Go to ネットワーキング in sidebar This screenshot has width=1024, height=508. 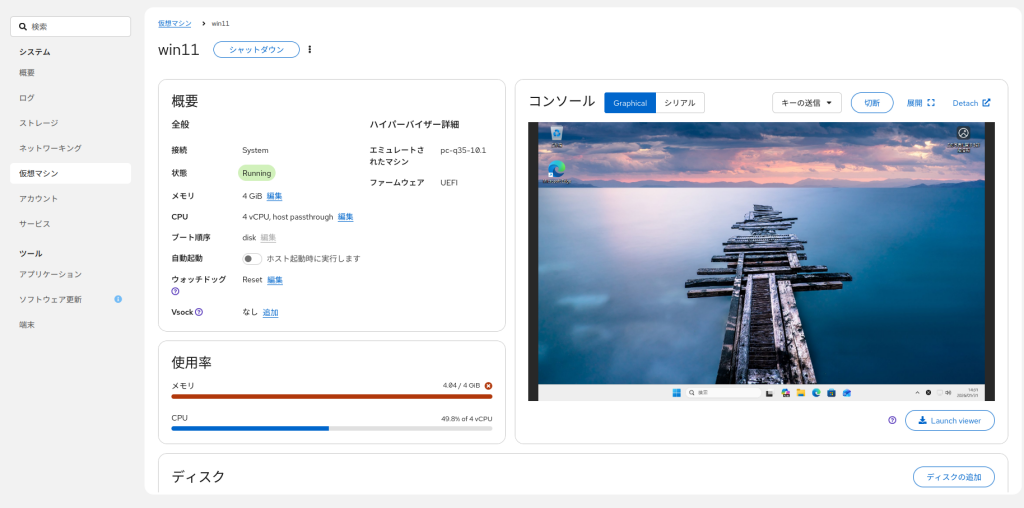[x=50, y=148]
